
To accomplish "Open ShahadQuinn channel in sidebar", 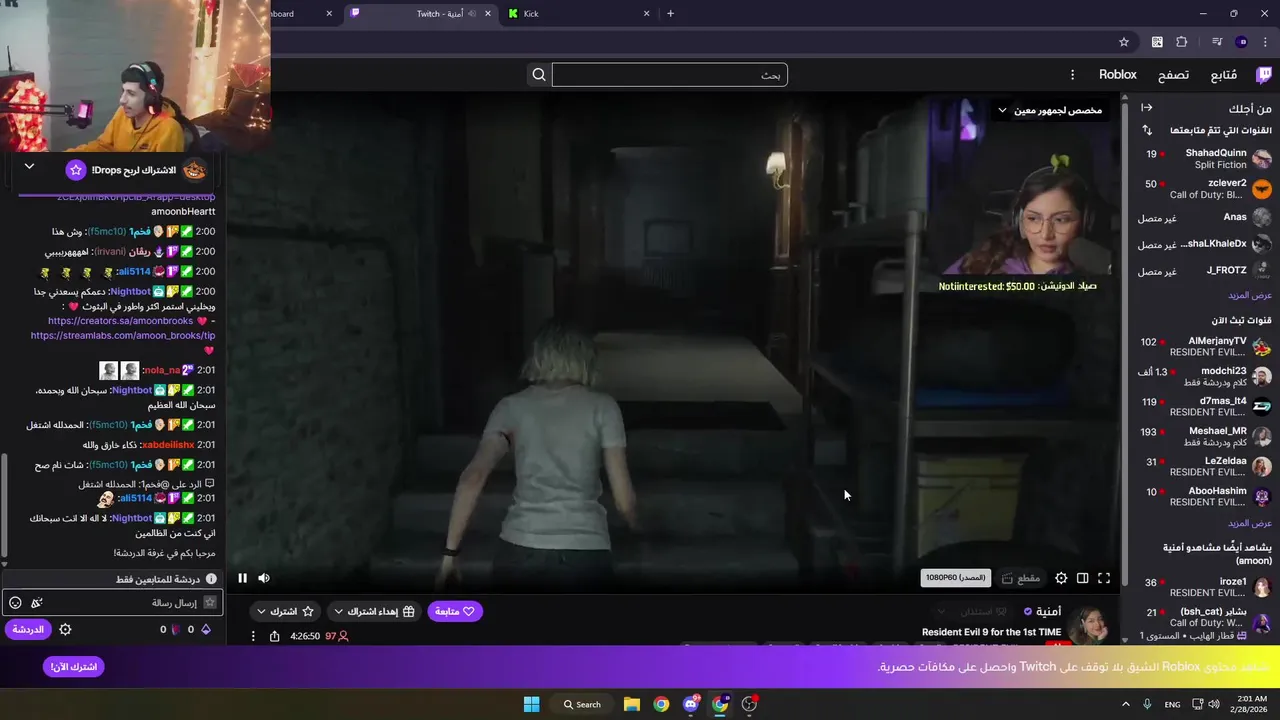I will point(1206,158).
